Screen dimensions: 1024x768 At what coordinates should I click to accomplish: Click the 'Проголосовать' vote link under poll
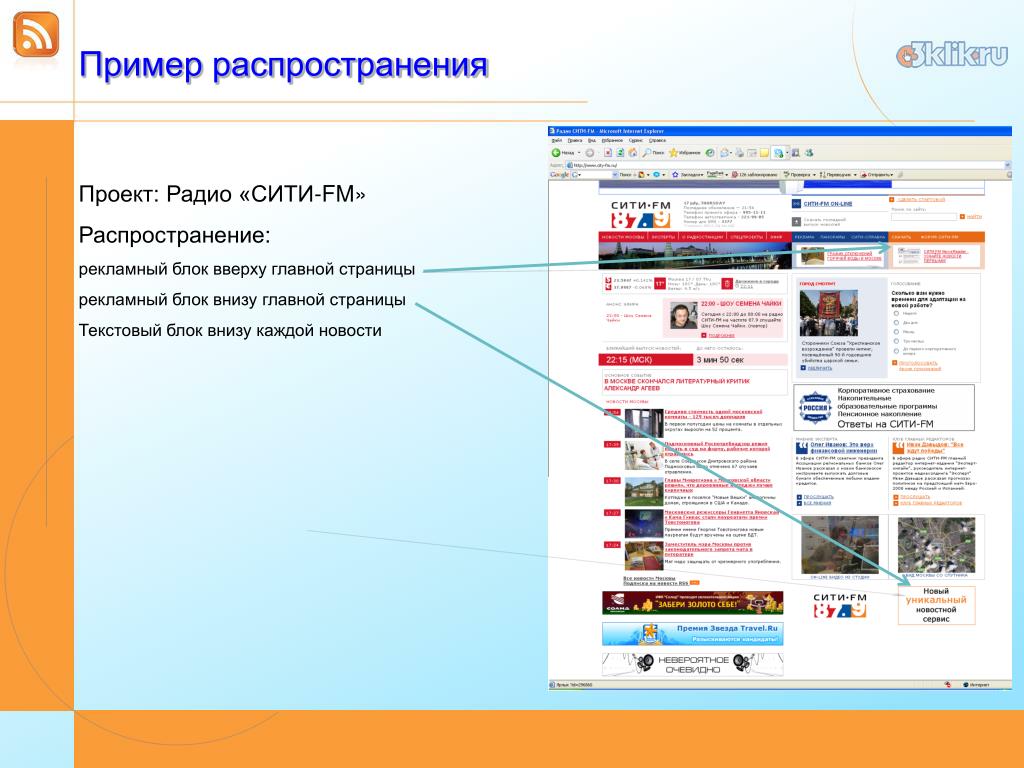[918, 363]
